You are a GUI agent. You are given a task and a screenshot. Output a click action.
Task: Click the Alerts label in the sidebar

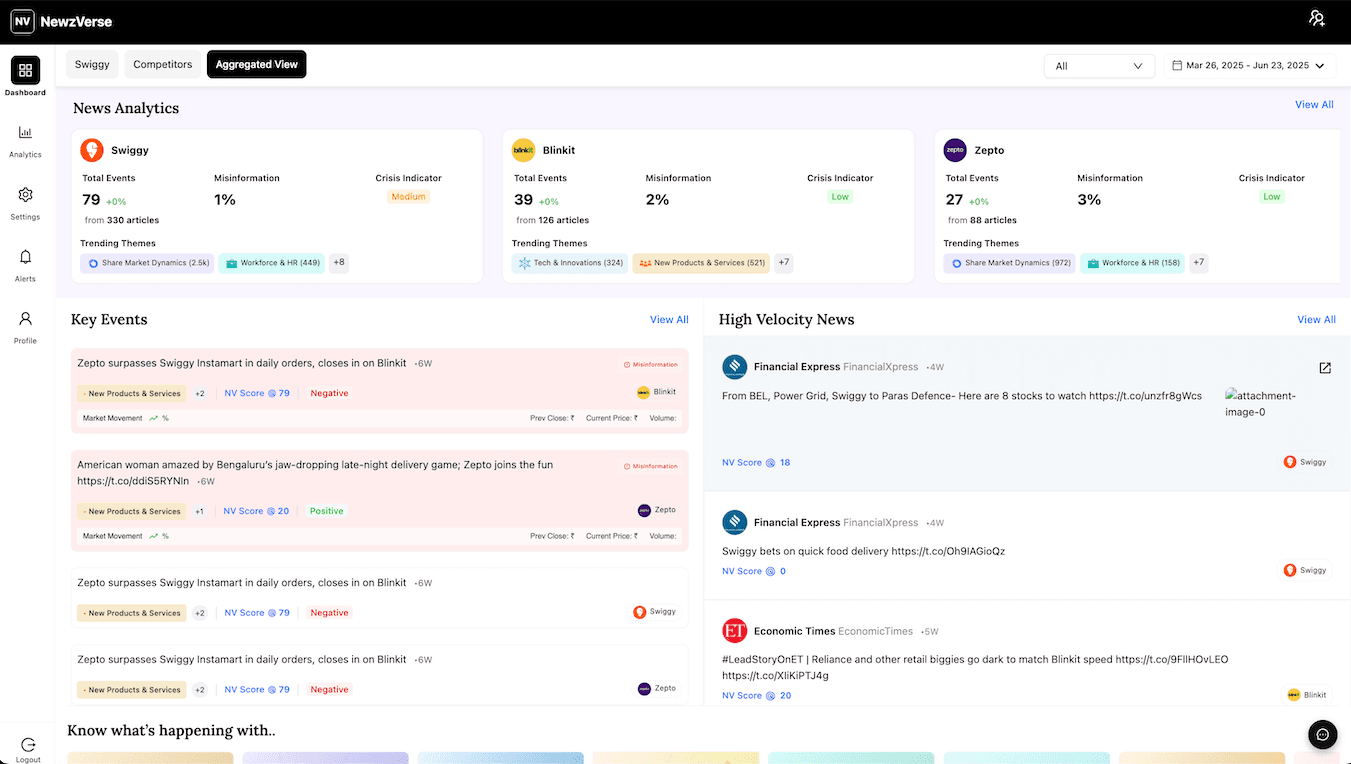point(26,279)
